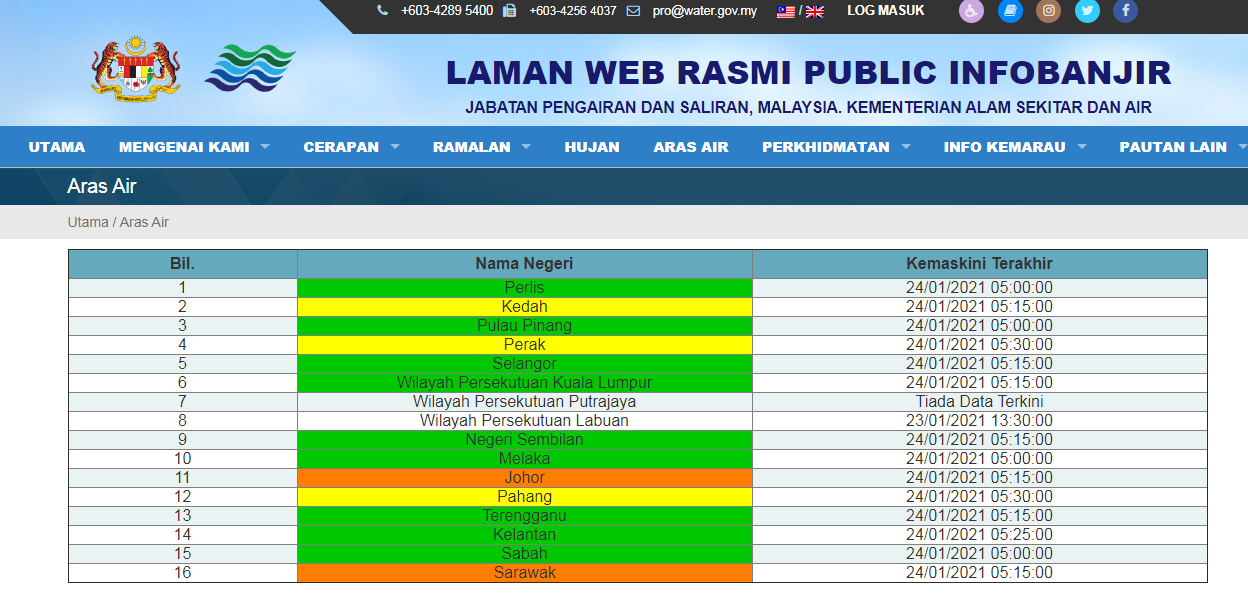Select the Sabah entry
Viewport: 1248px width, 593px height.
coord(525,554)
